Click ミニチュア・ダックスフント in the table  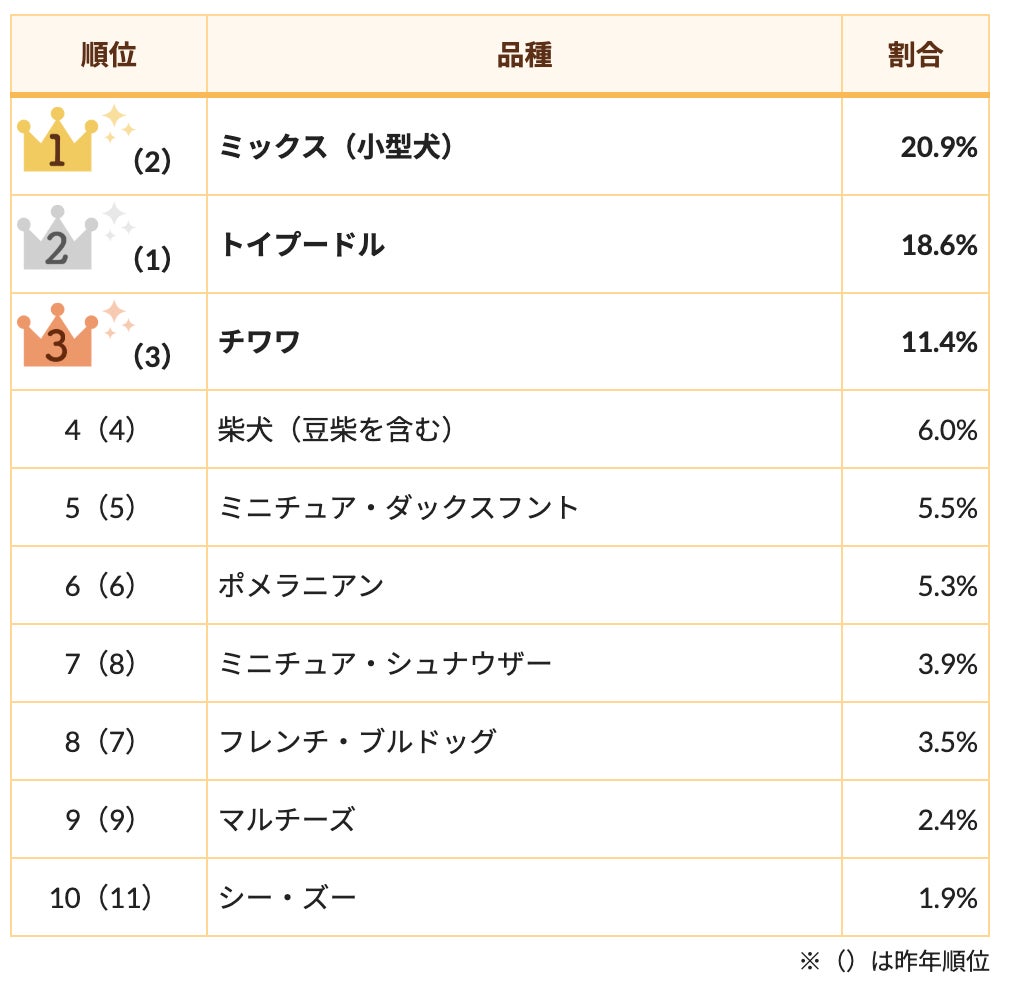pyautogui.click(x=399, y=508)
